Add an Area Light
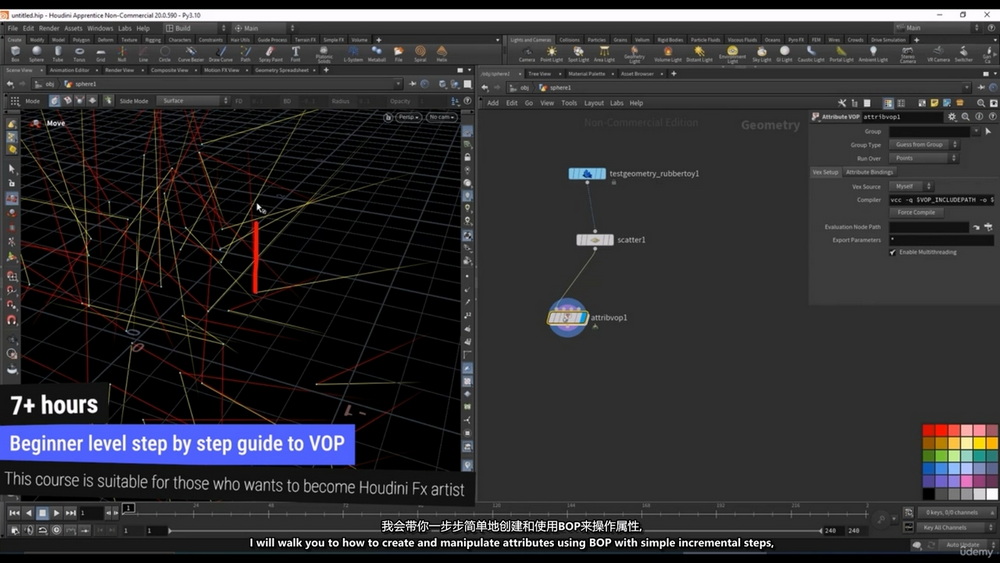This screenshot has height=563, width=1000. 604,54
